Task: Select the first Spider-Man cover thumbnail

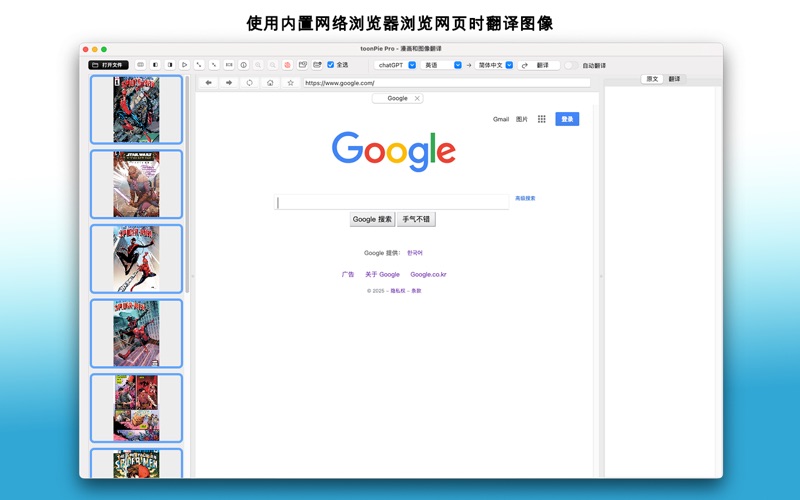Action: point(136,109)
